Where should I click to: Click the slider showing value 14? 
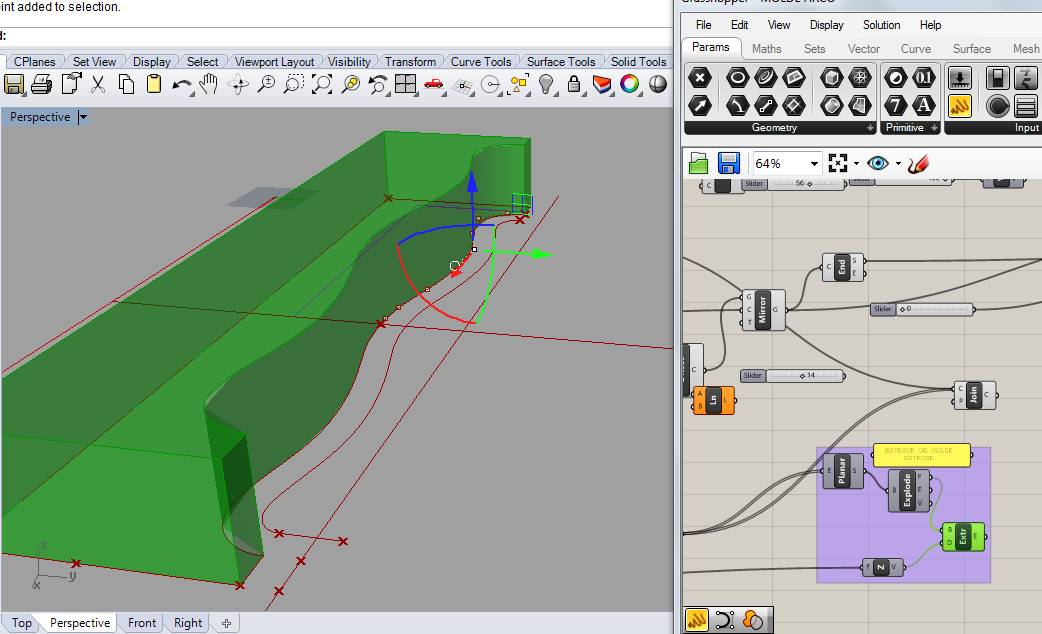[x=792, y=375]
